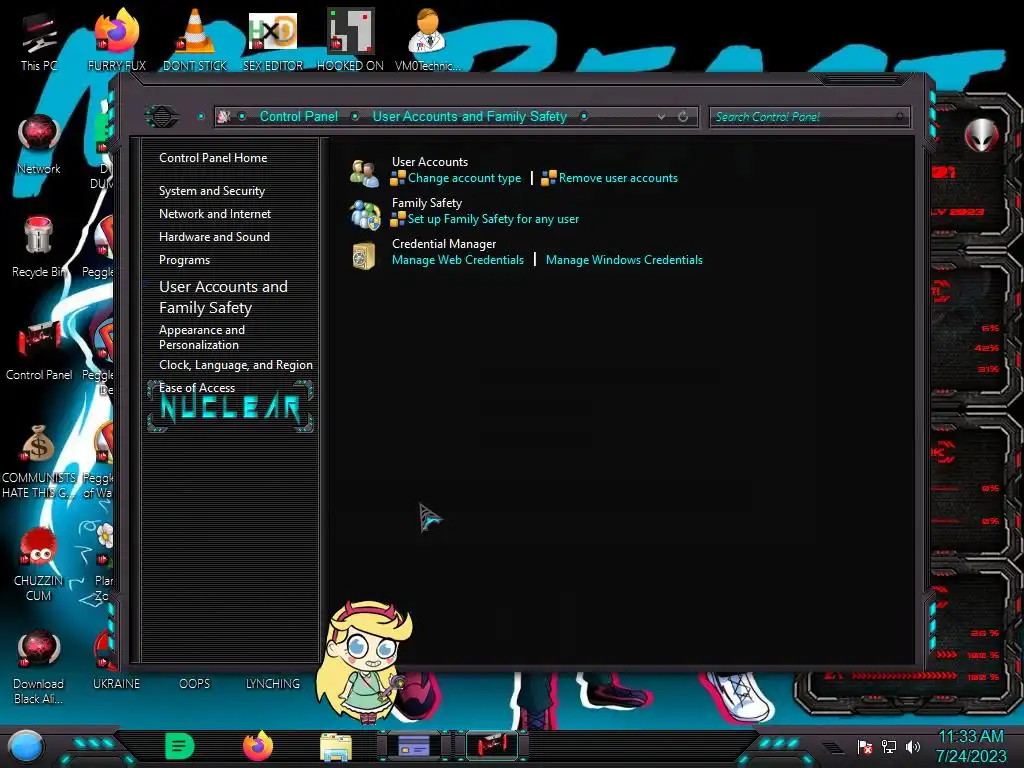Expand the arrow after User Accounts and Family Safety breadcrumb
This screenshot has width=1024, height=768.
click(584, 117)
